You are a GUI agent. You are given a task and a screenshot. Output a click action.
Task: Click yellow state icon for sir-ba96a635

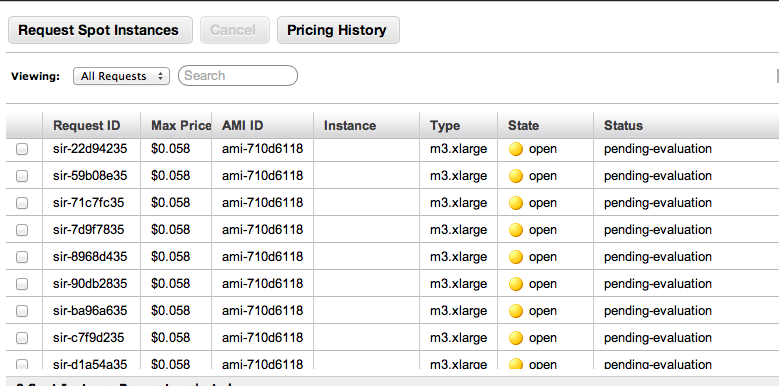pyautogui.click(x=516, y=311)
